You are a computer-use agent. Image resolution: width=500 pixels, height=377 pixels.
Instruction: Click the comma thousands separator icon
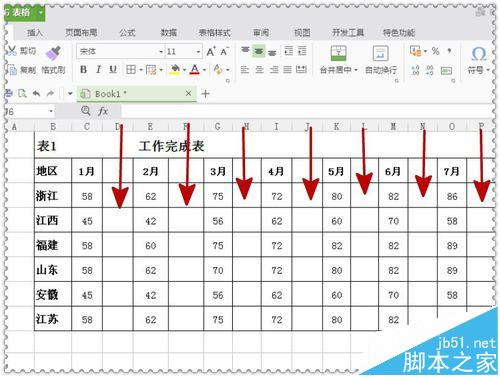pos(450,51)
